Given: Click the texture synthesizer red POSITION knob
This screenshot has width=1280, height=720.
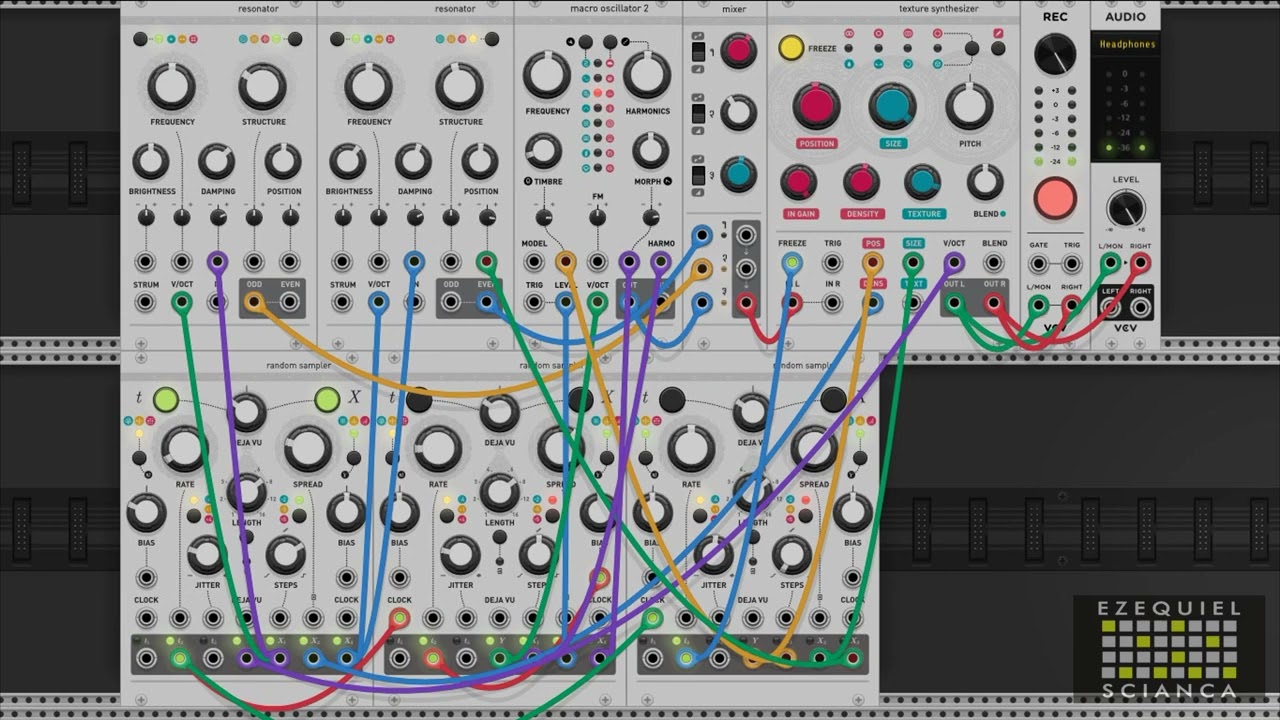Looking at the screenshot, I should click(x=816, y=106).
